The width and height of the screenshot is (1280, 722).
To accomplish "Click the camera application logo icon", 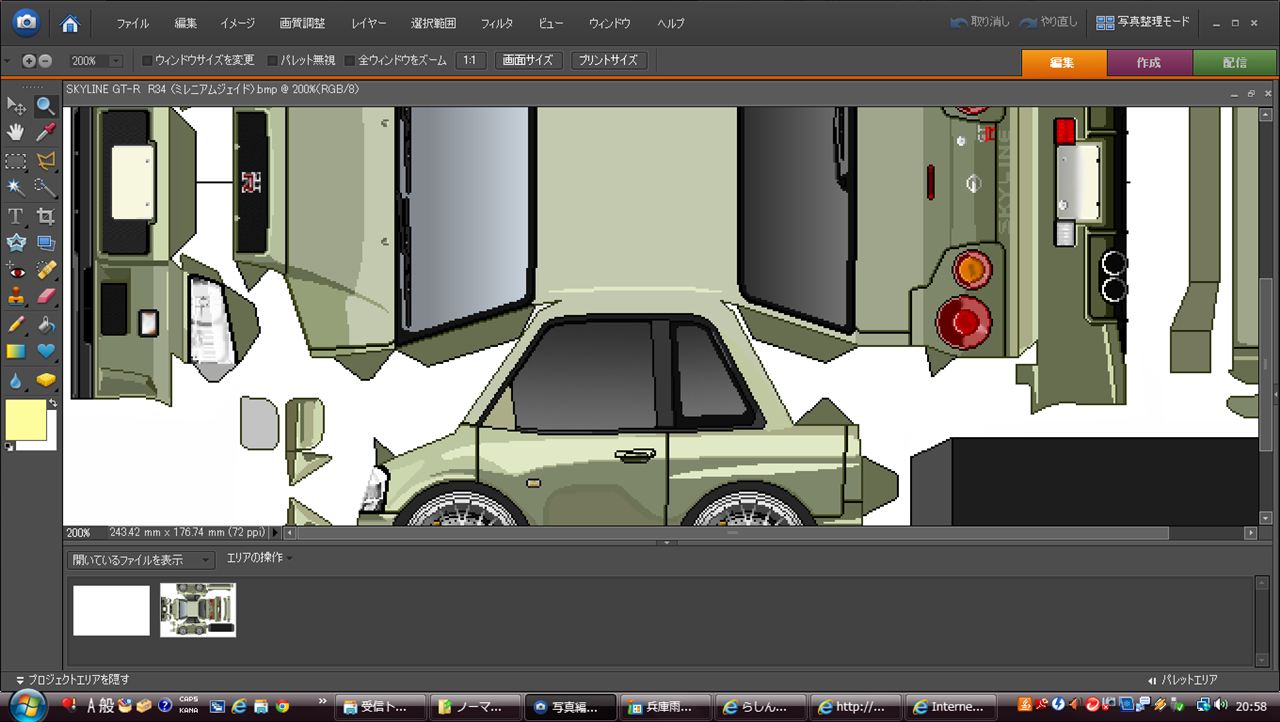I will coord(26,21).
